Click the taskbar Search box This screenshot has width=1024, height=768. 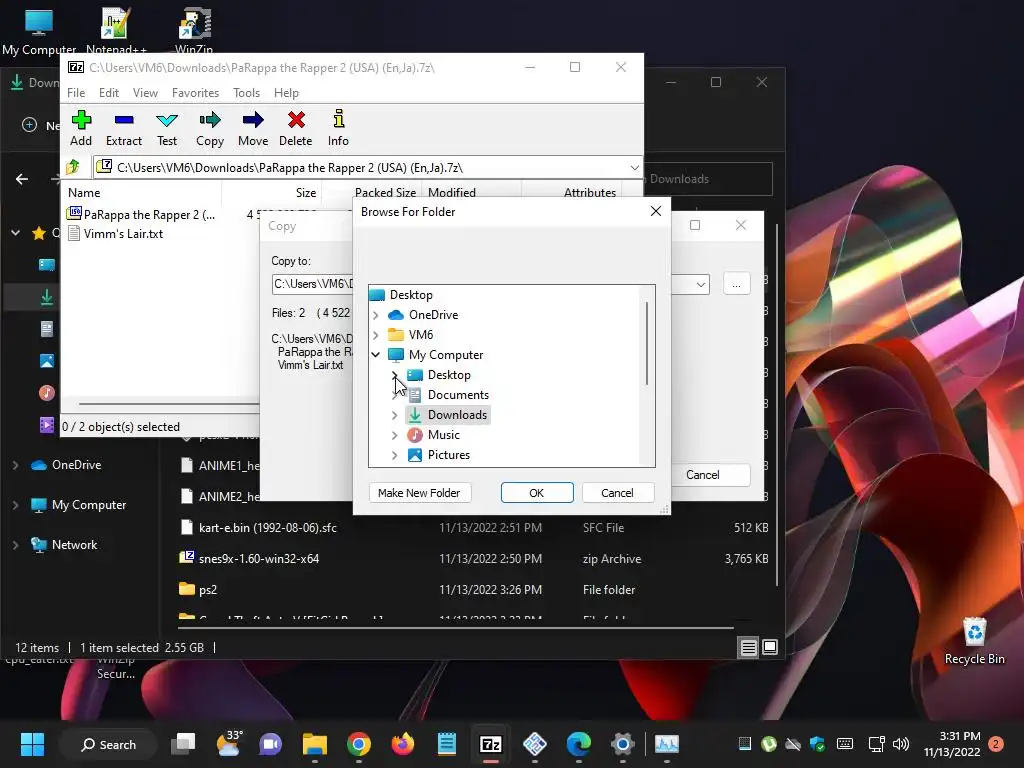pyautogui.click(x=108, y=744)
